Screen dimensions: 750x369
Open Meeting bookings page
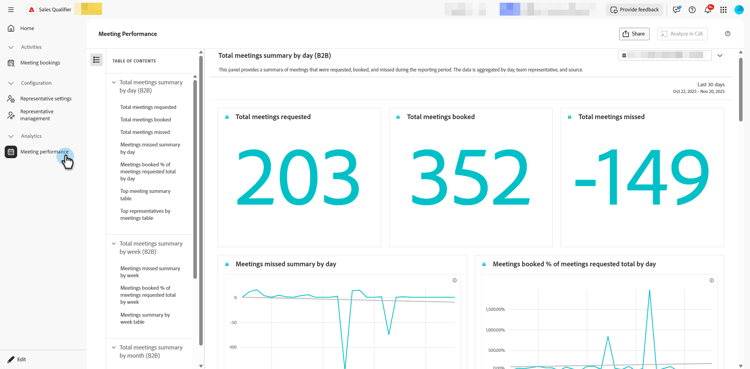tap(40, 63)
